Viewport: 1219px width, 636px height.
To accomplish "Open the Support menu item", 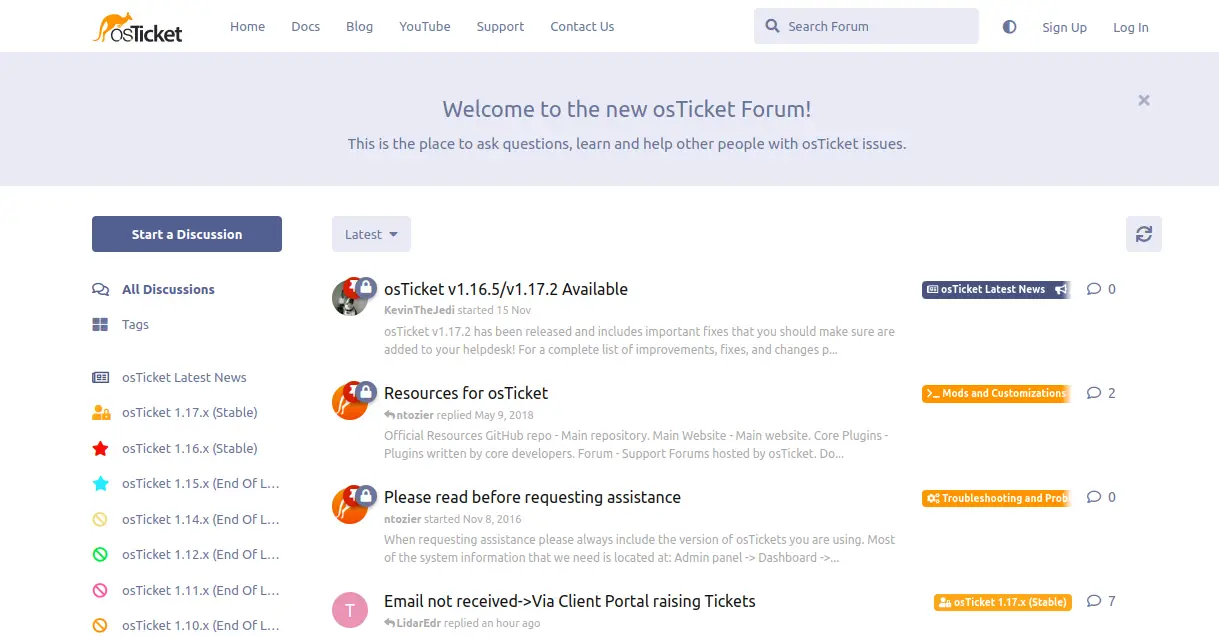I will pos(500,26).
